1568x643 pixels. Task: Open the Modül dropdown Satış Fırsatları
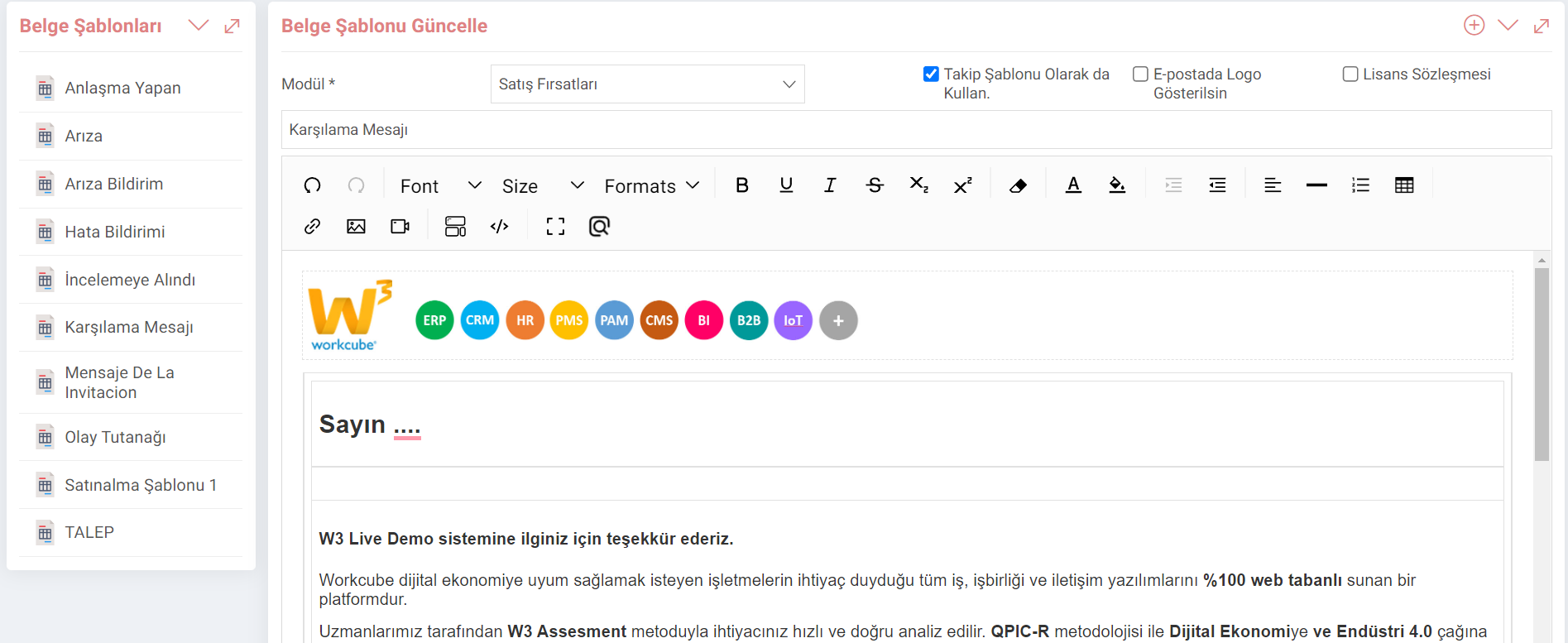pyautogui.click(x=647, y=84)
